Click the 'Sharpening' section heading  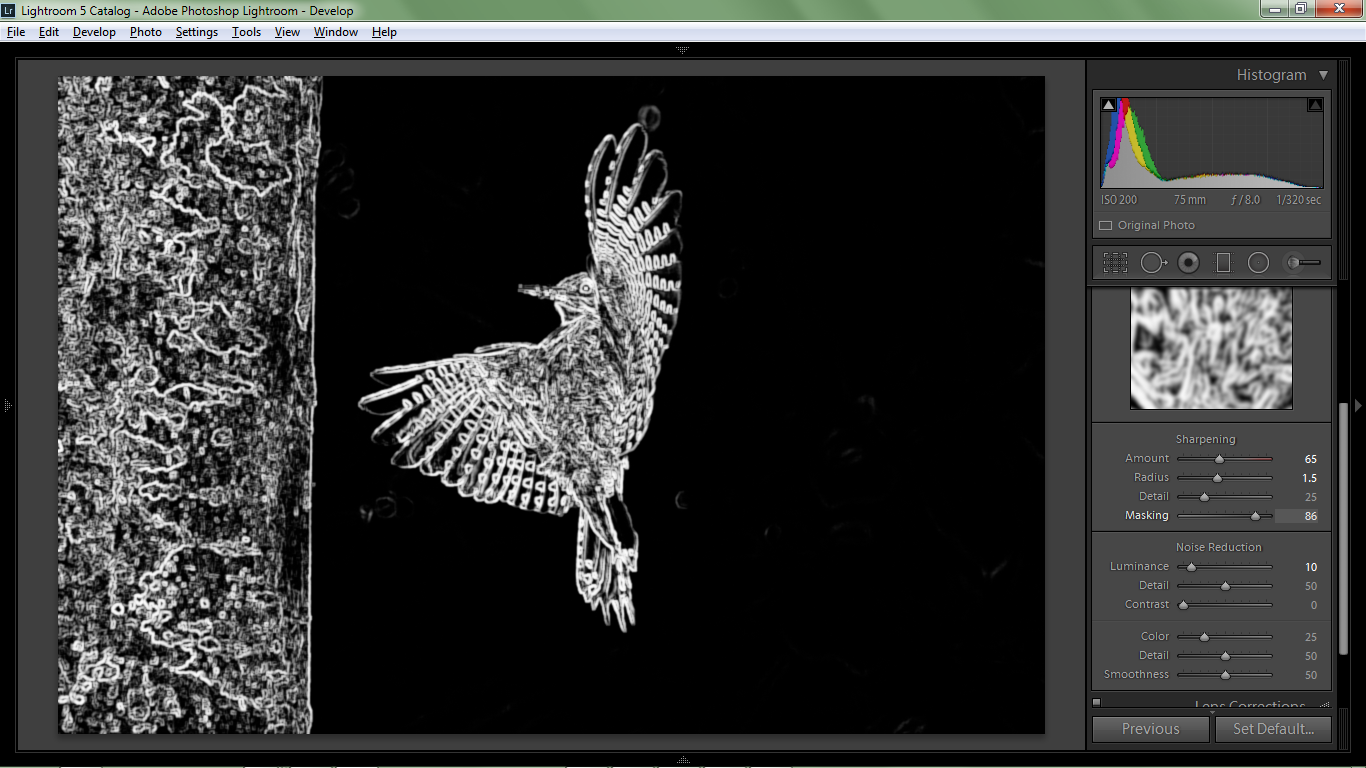pyautogui.click(x=1205, y=439)
